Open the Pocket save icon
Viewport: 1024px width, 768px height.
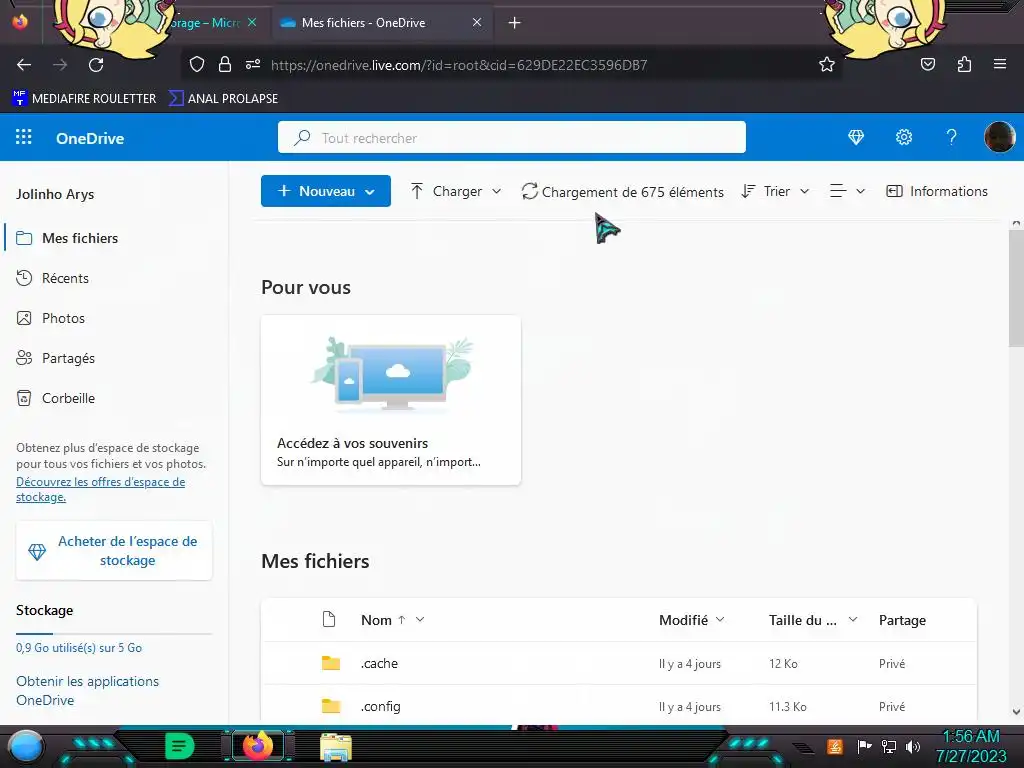927,64
